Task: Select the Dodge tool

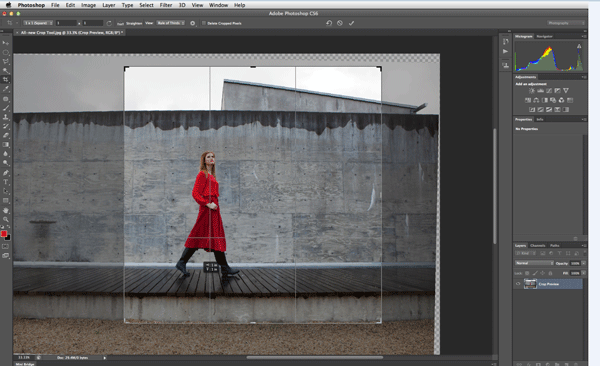Action: [5, 163]
